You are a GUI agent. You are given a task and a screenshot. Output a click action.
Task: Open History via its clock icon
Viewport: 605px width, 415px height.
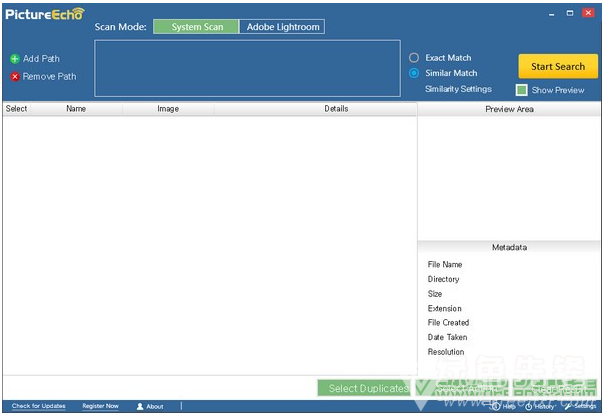tap(529, 407)
